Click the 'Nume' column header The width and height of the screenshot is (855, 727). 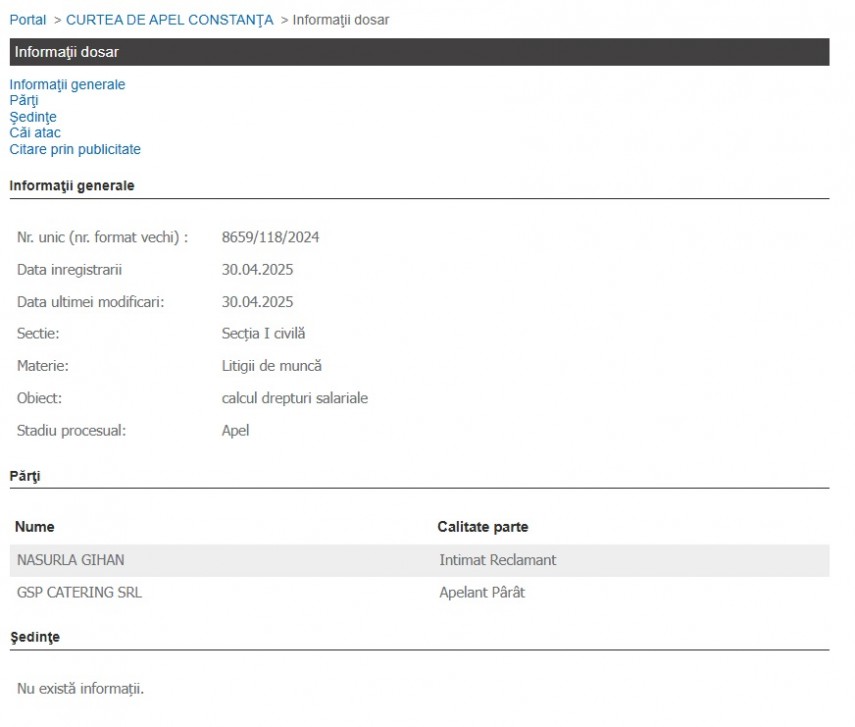(34, 527)
